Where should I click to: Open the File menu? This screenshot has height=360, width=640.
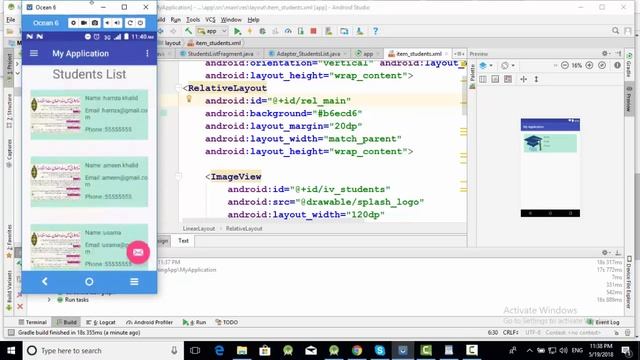pyautogui.click(x=11, y=20)
